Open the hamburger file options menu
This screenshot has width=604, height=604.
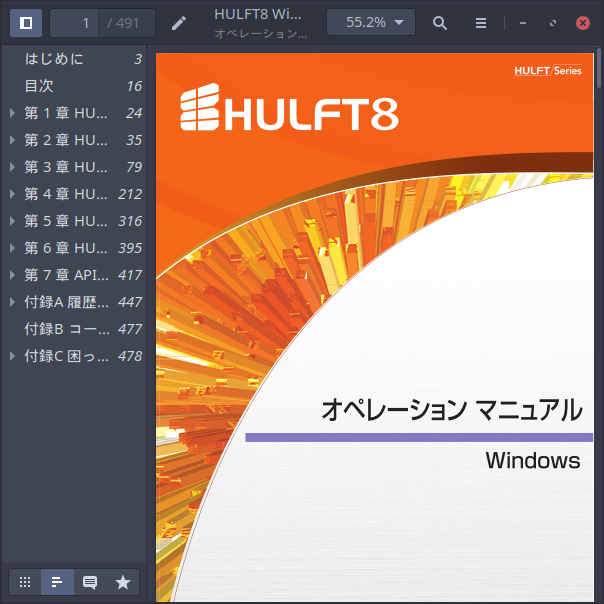[x=480, y=23]
